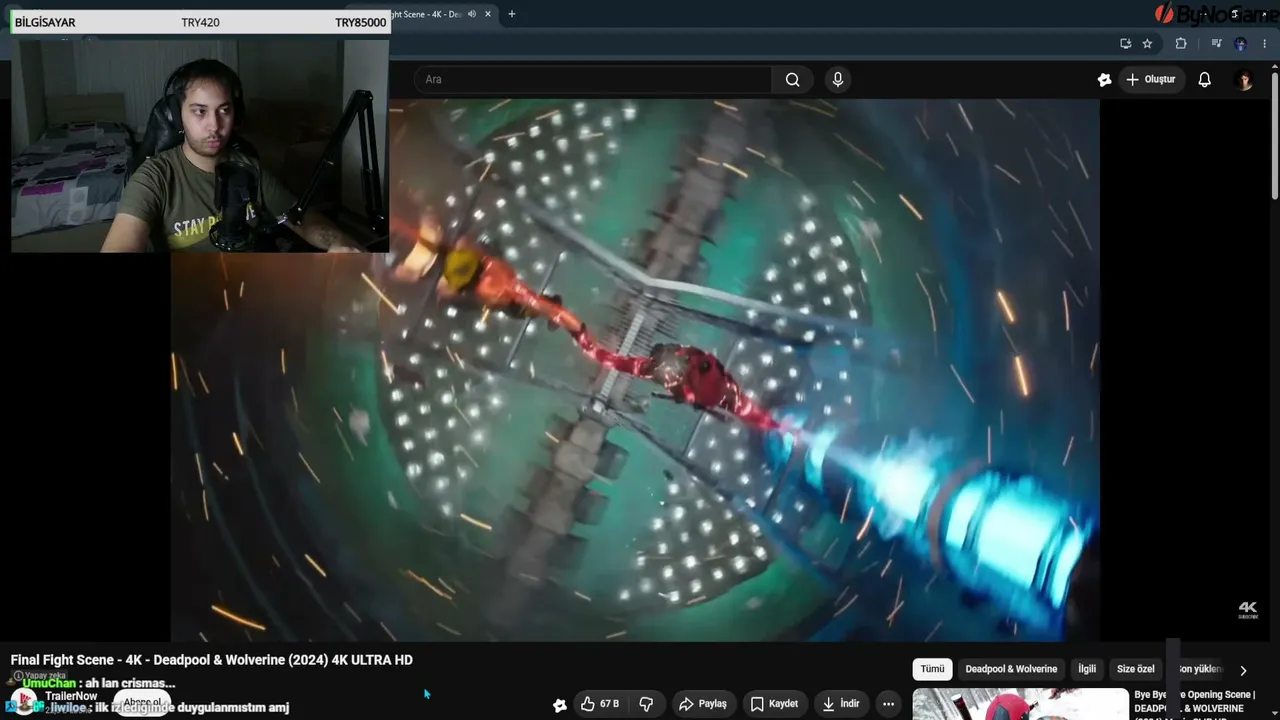Open more actions (three dots) under video
Viewport: 1280px width, 720px height.
(888, 704)
